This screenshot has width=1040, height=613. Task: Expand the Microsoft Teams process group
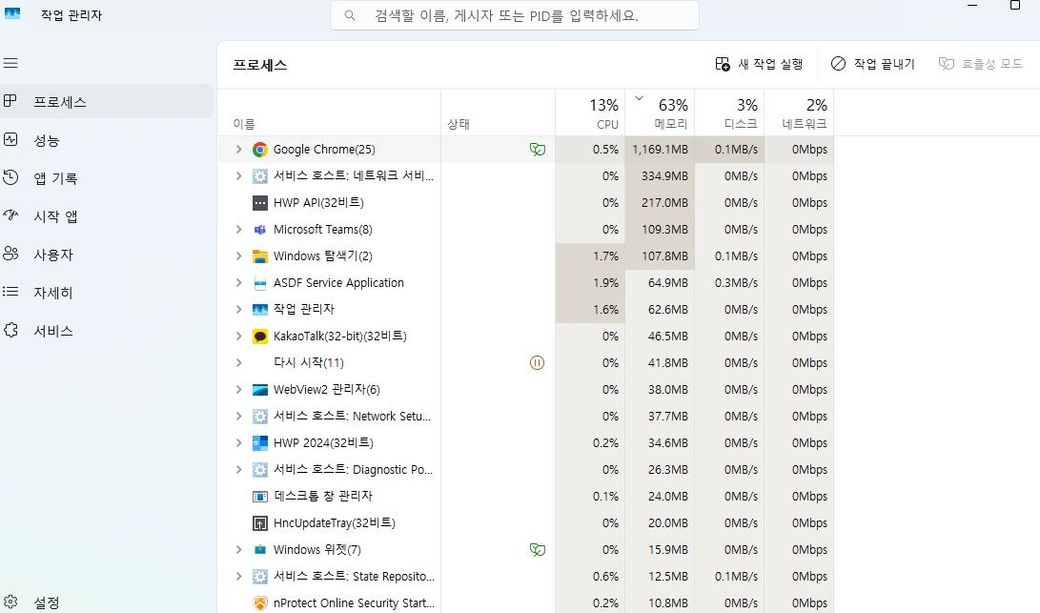pyautogui.click(x=238, y=229)
